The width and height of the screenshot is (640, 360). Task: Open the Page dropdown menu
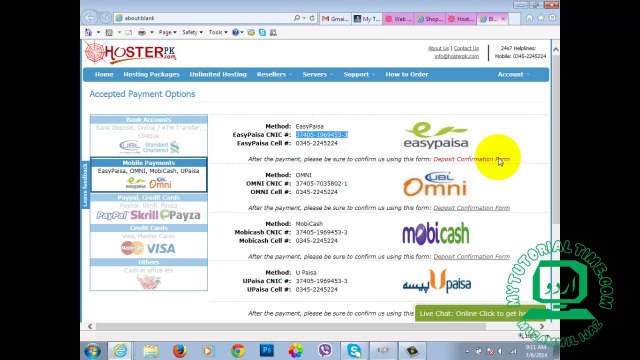167,32
